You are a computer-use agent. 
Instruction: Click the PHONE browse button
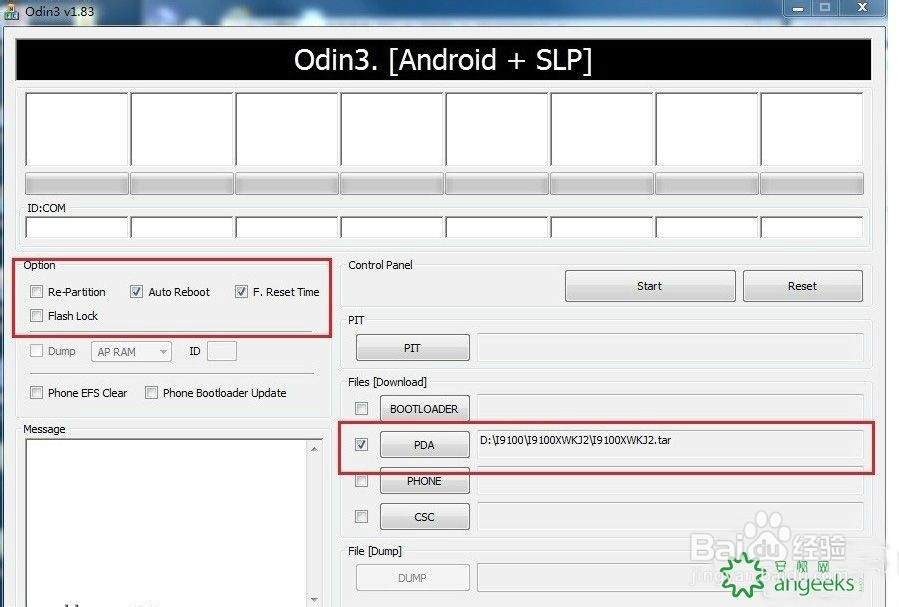coord(425,481)
